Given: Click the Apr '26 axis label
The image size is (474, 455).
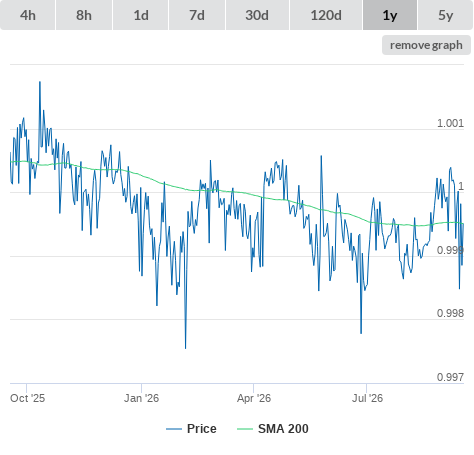Looking at the screenshot, I should [x=254, y=398].
